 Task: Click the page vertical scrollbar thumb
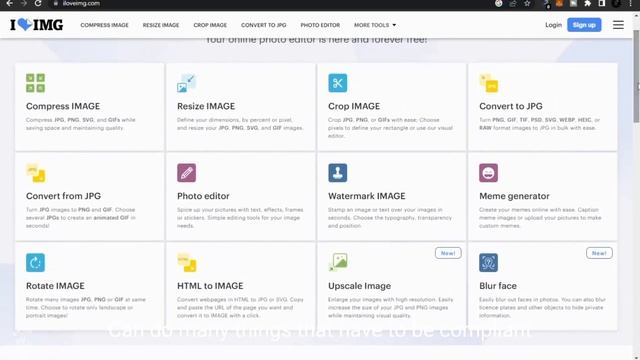636,76
